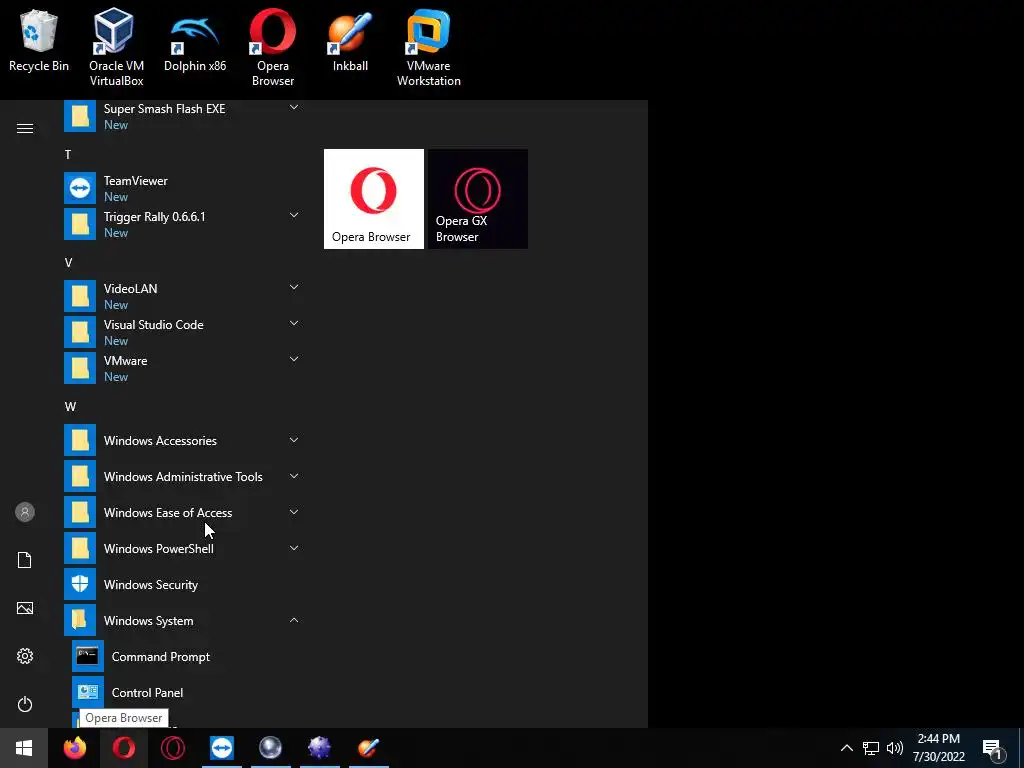This screenshot has width=1024, height=768.
Task: Open Pictures from the Start sidebar
Action: coord(25,608)
